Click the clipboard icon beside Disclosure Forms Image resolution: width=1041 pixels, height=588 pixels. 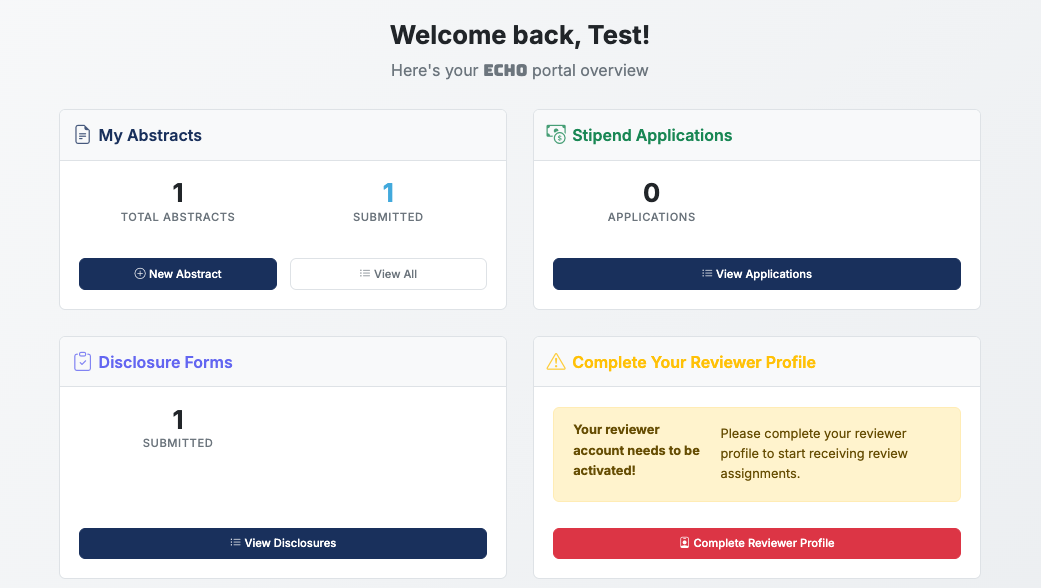pos(83,361)
